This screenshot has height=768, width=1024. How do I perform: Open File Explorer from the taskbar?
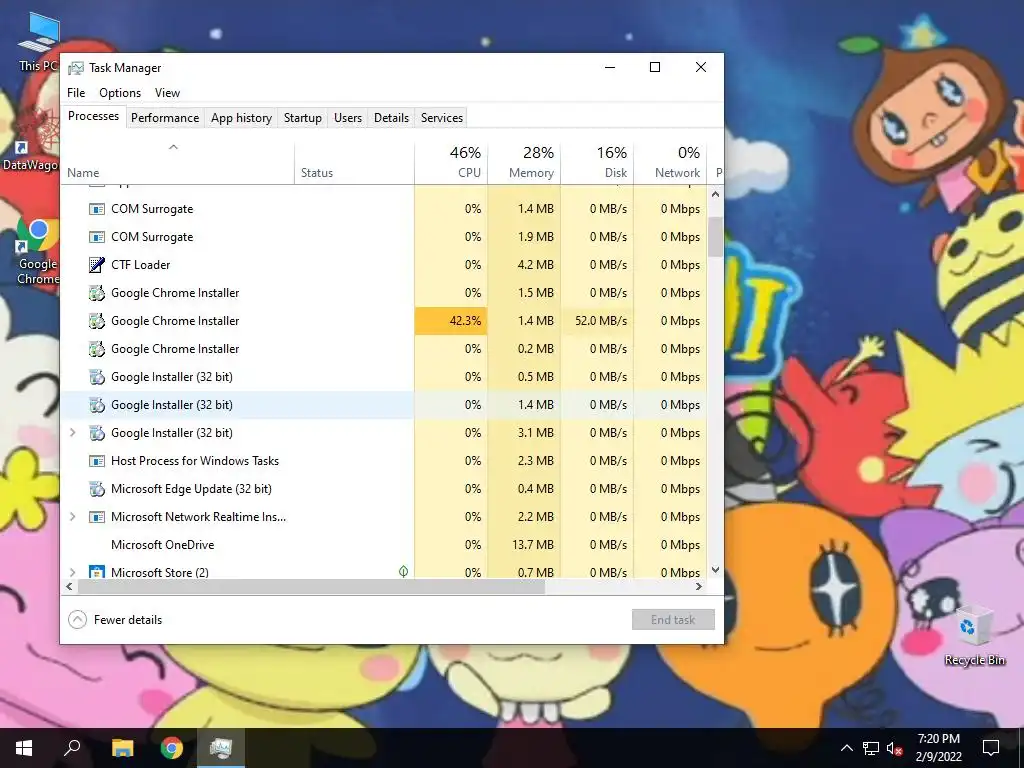coord(122,748)
